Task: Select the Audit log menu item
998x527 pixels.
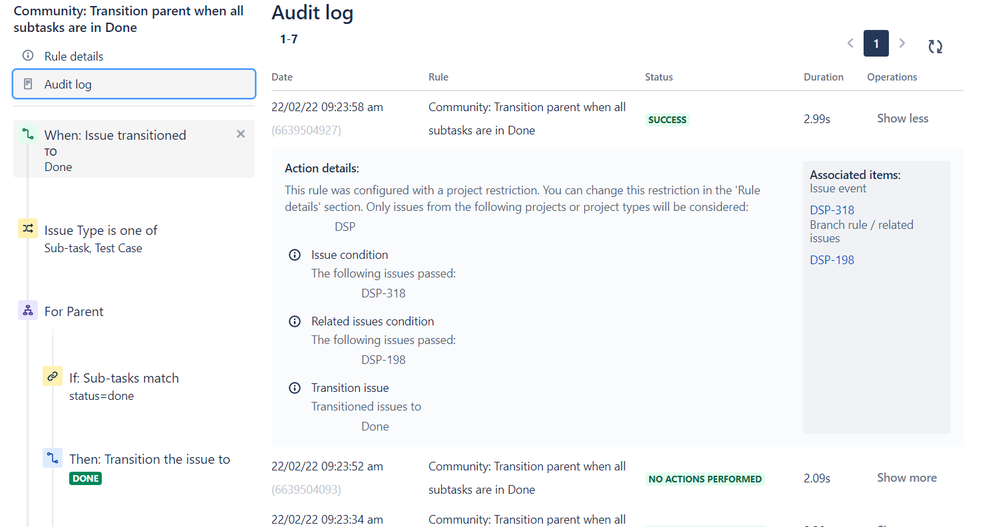Action: click(134, 84)
